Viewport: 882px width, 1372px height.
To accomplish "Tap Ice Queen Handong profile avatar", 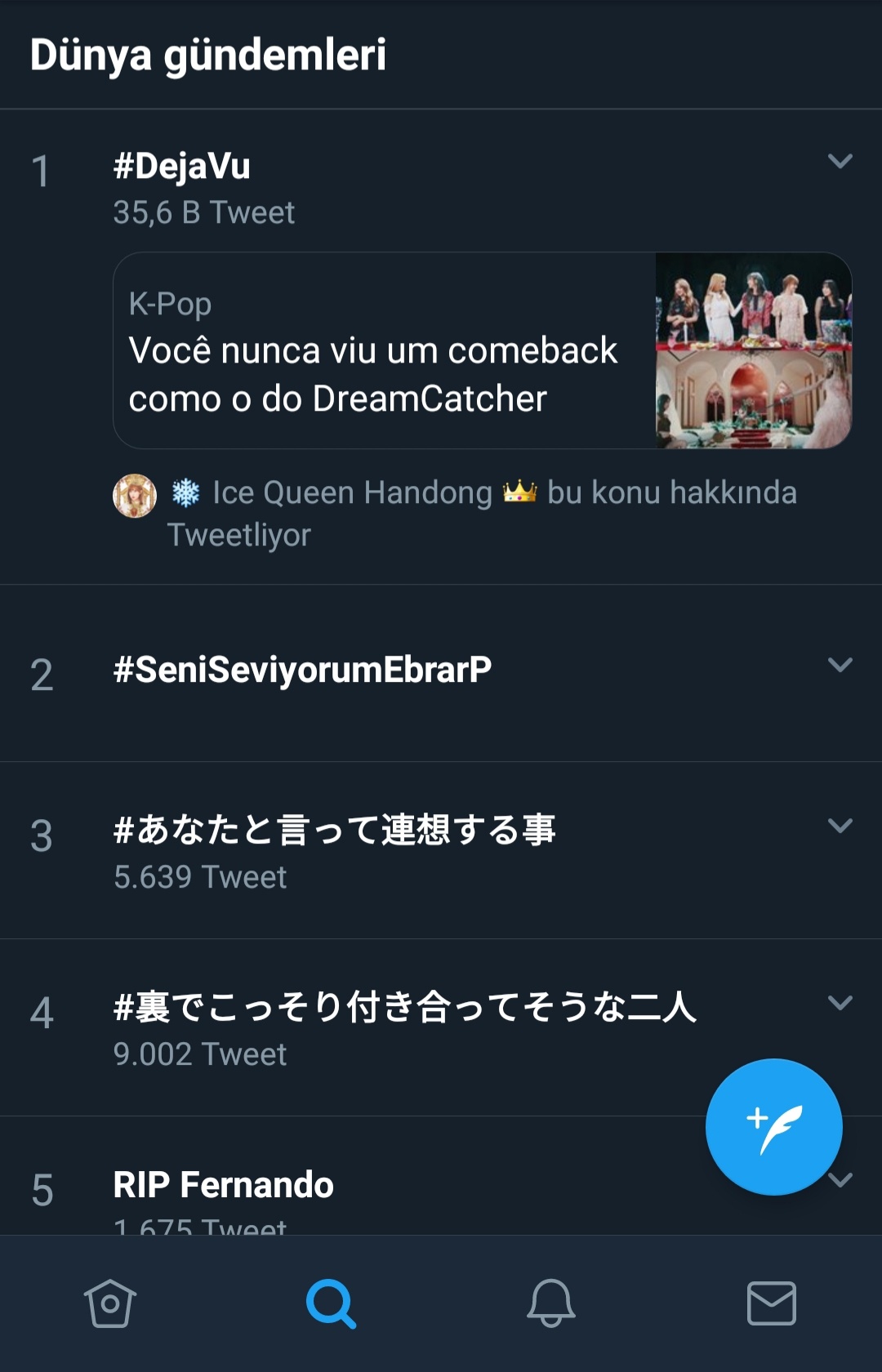I will tap(135, 496).
